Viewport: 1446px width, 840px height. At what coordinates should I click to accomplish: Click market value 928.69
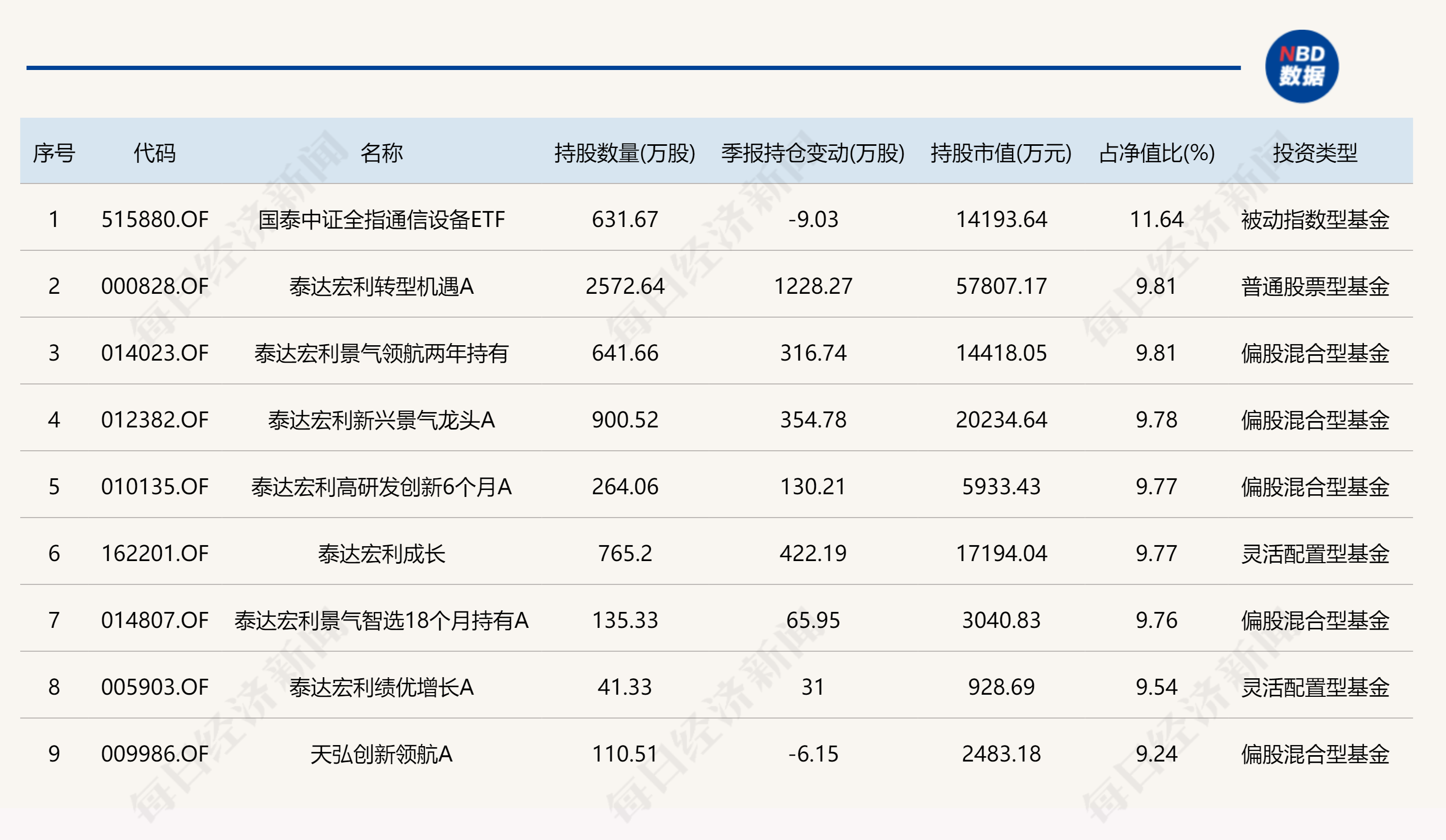tap(1001, 687)
